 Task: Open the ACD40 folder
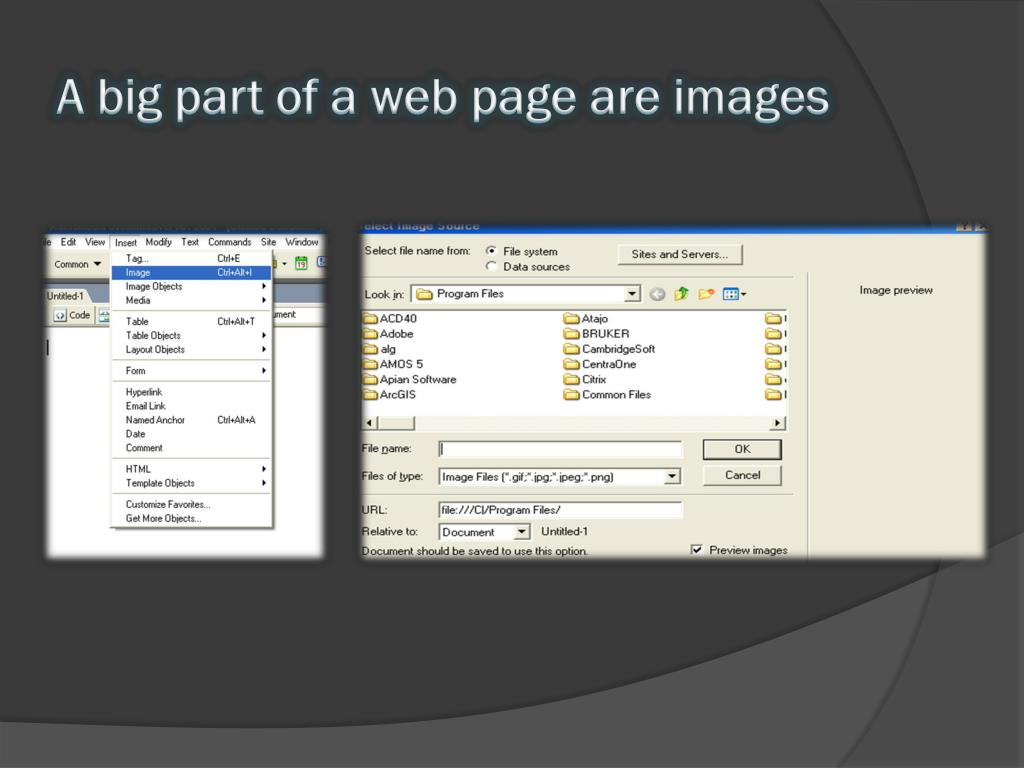(x=390, y=319)
